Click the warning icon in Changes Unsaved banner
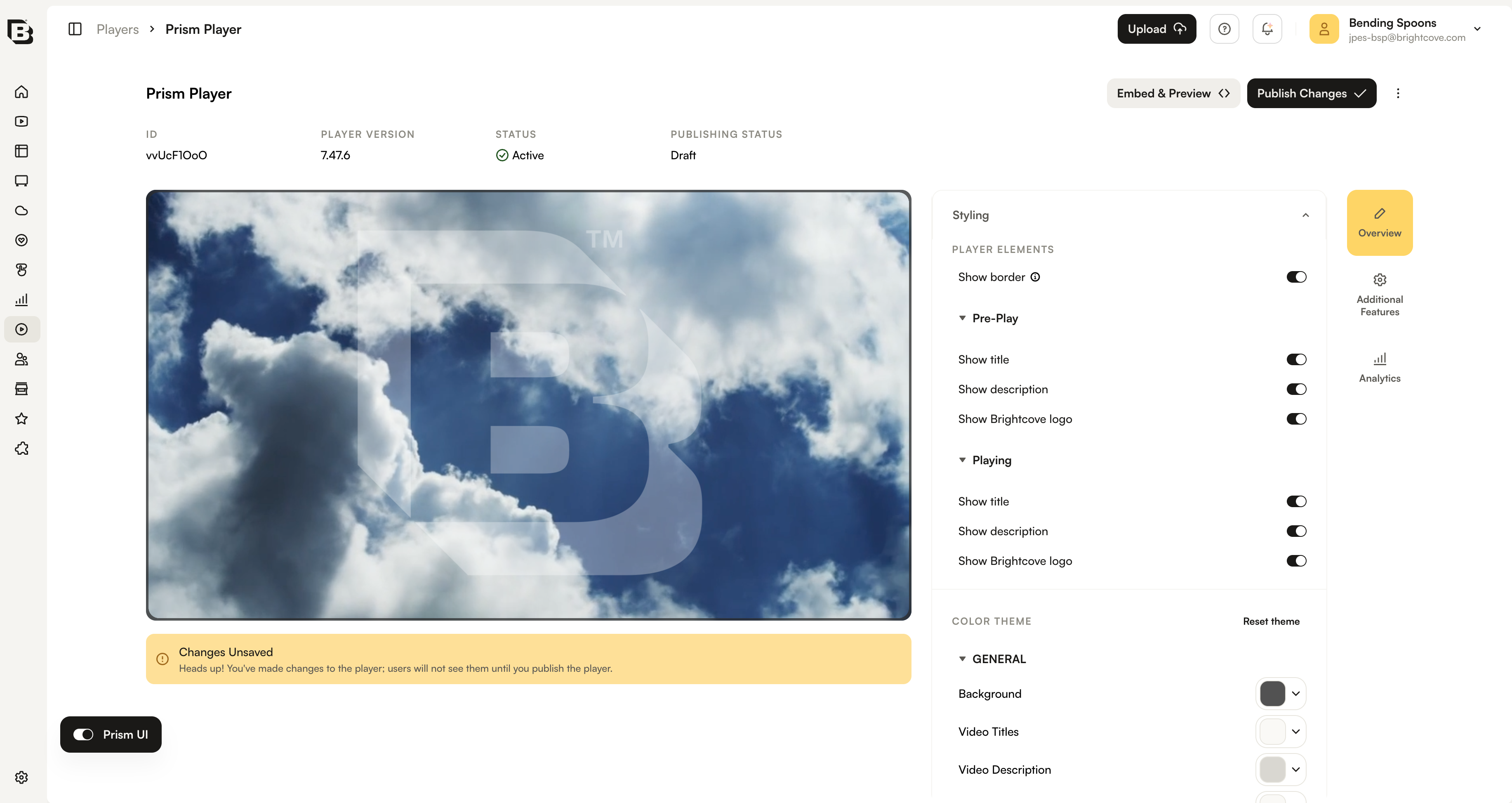 tap(163, 659)
